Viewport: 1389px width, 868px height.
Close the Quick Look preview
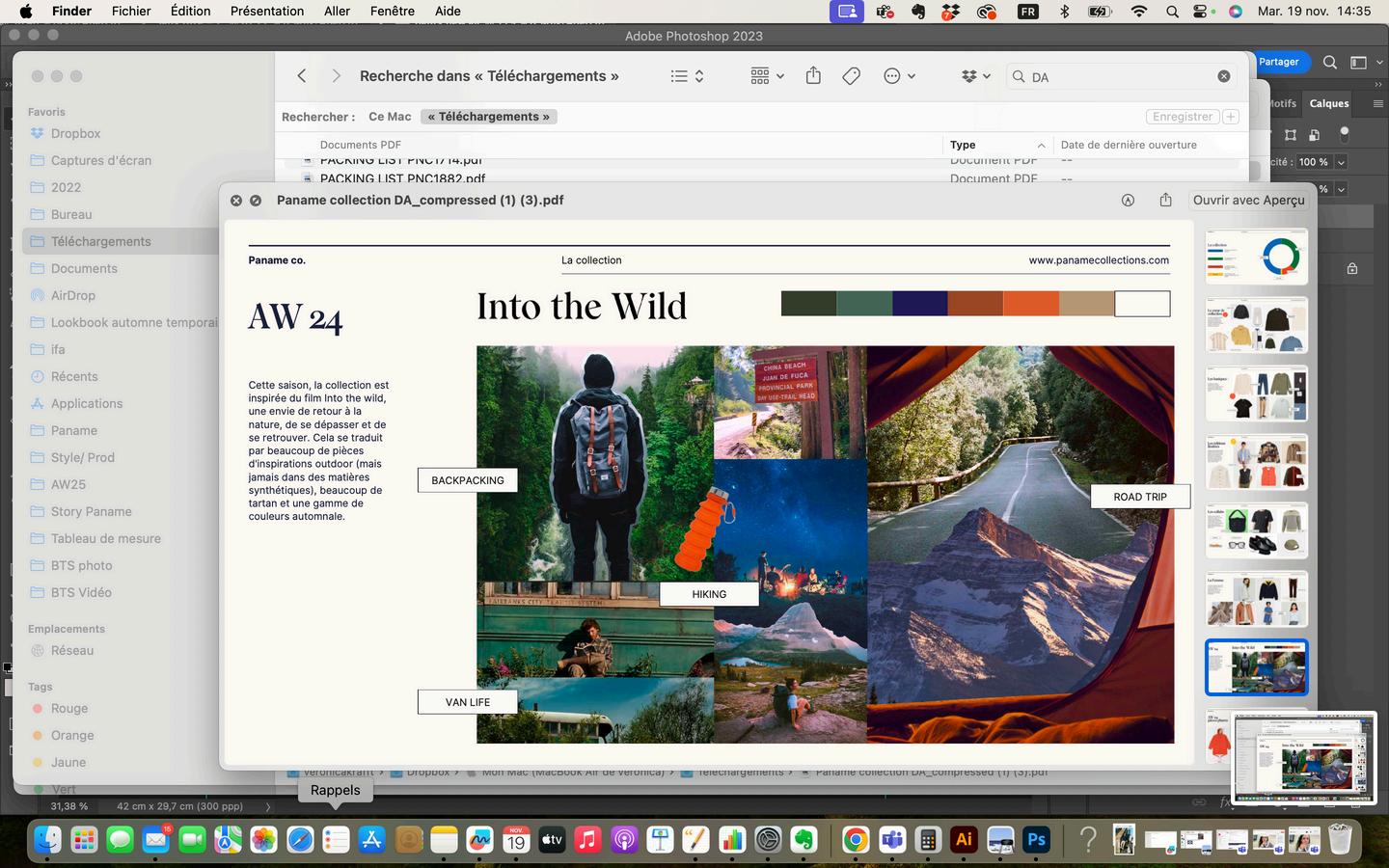click(x=236, y=201)
